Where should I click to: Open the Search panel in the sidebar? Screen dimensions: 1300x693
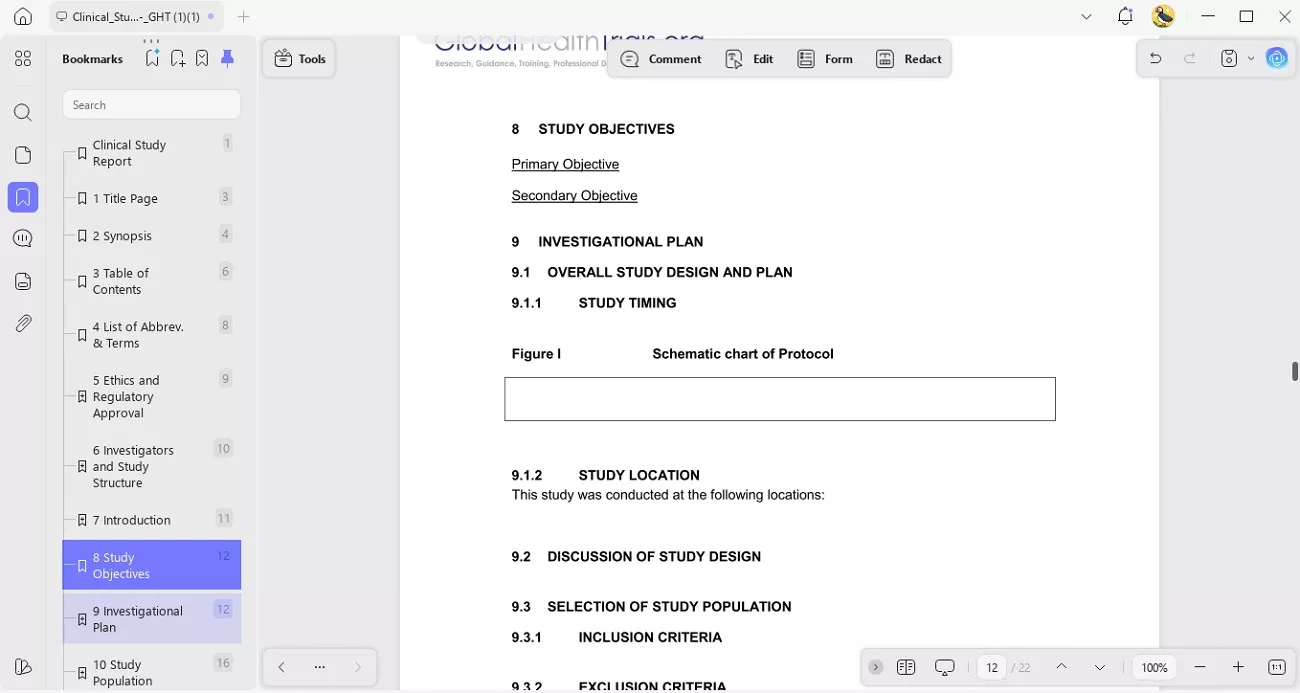pyautogui.click(x=23, y=112)
